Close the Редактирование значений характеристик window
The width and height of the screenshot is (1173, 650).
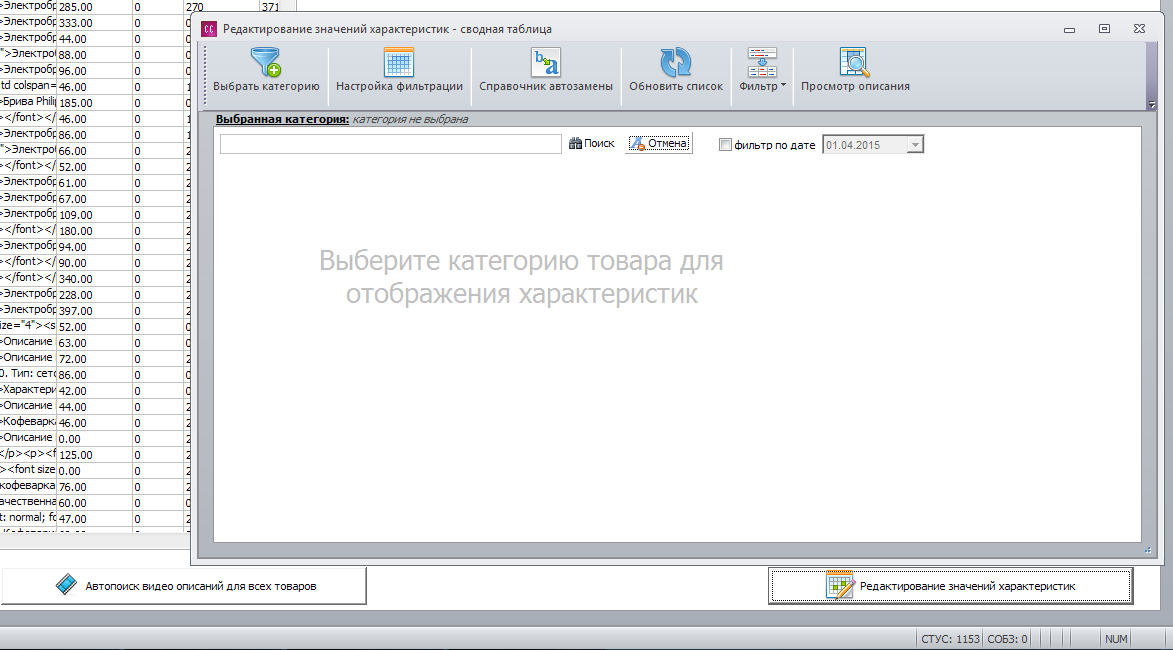pyautogui.click(x=1139, y=29)
